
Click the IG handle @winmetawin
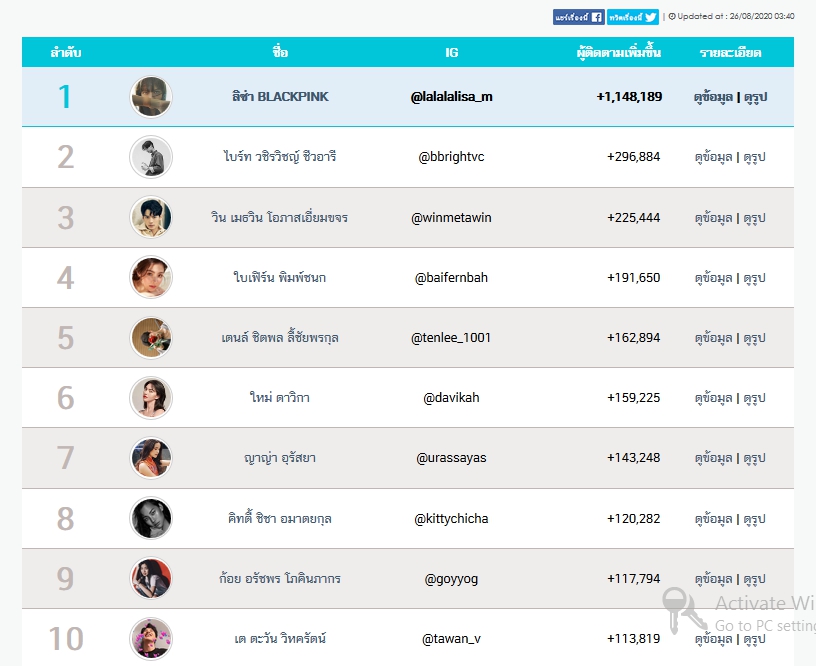click(x=451, y=217)
